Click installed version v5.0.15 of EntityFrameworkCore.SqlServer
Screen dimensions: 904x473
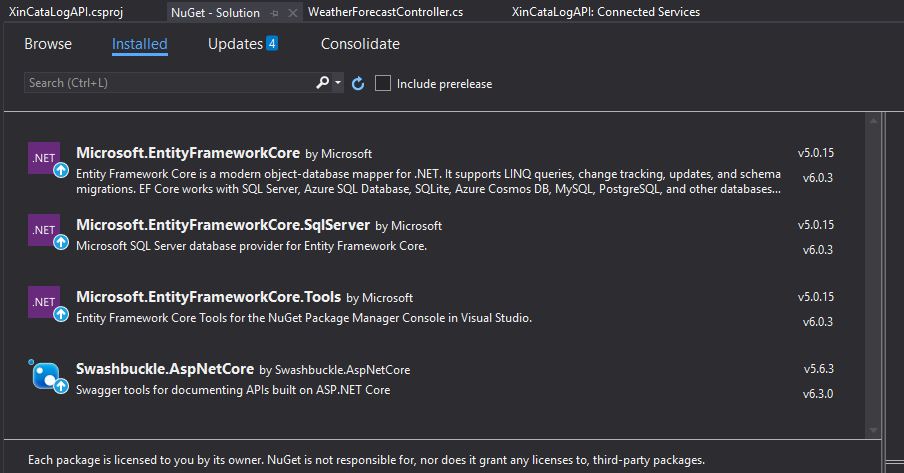816,225
